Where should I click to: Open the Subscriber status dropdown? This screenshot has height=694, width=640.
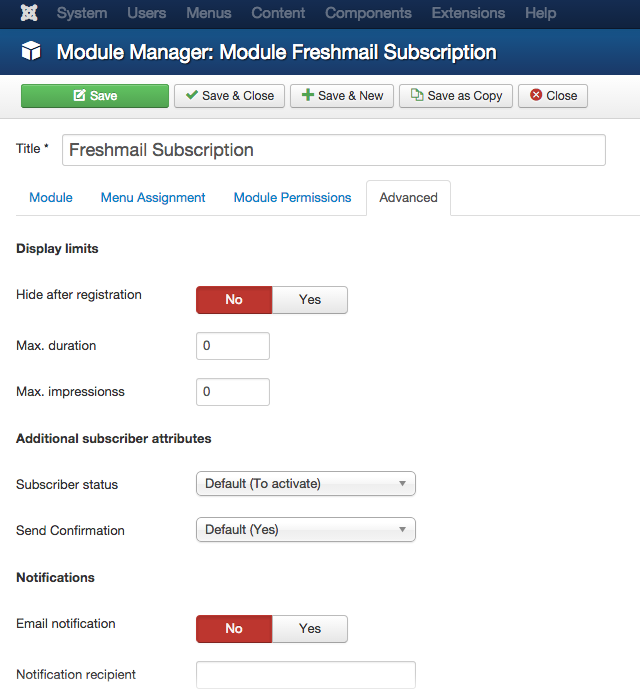coord(306,484)
